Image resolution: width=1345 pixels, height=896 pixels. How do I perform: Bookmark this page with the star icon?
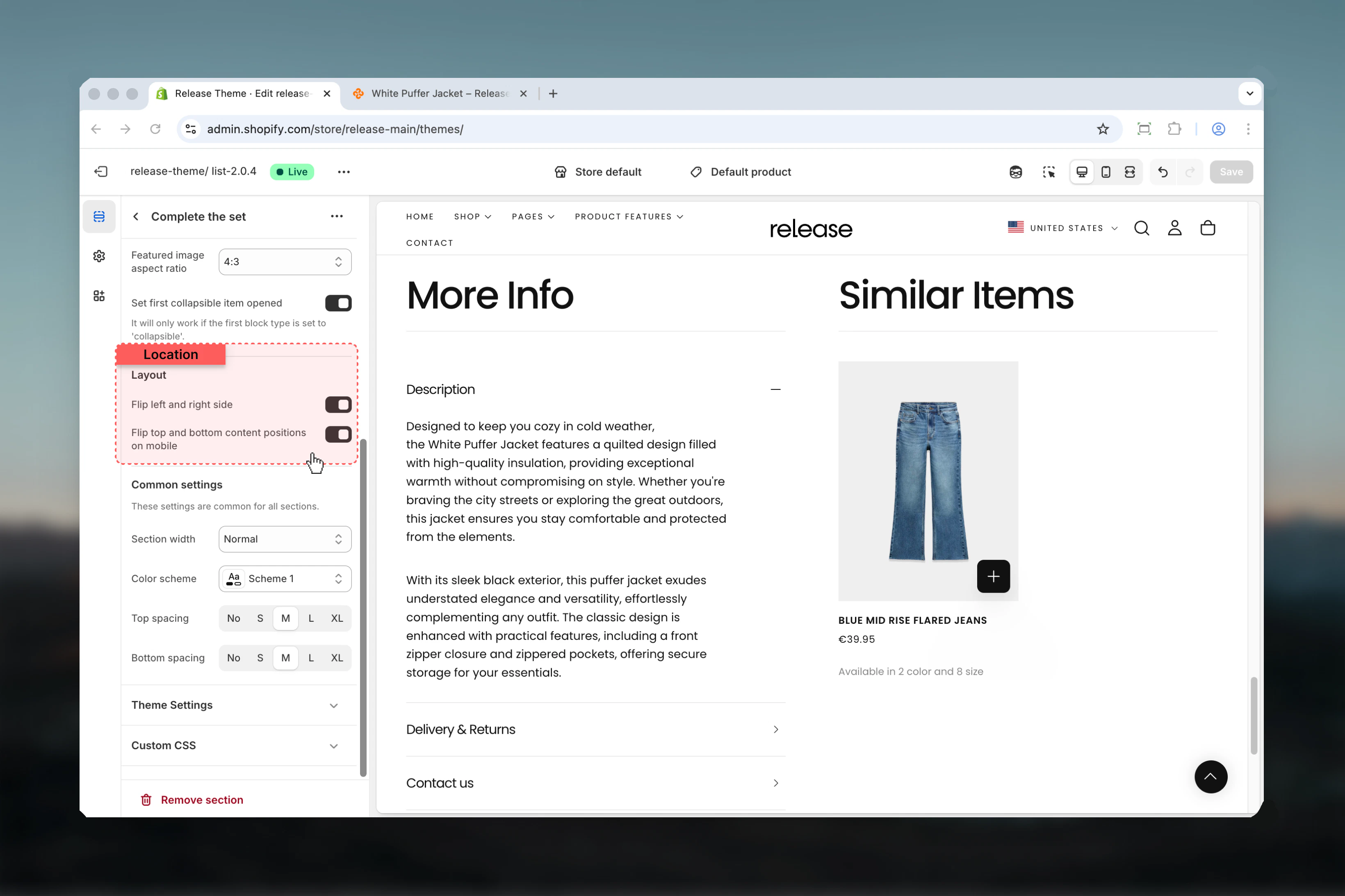pos(1103,129)
